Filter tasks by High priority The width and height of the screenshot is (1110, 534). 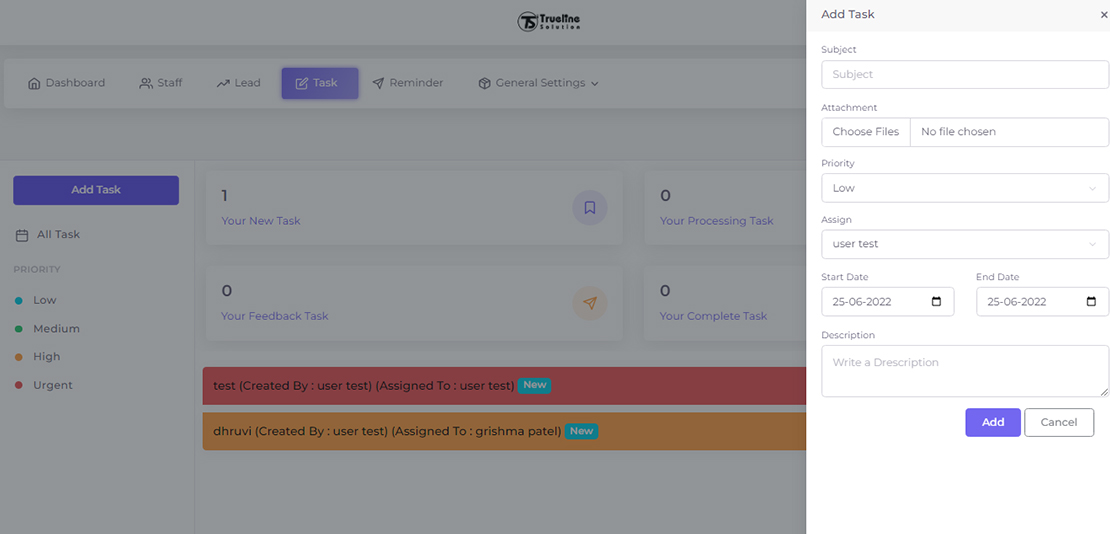[x=47, y=357]
